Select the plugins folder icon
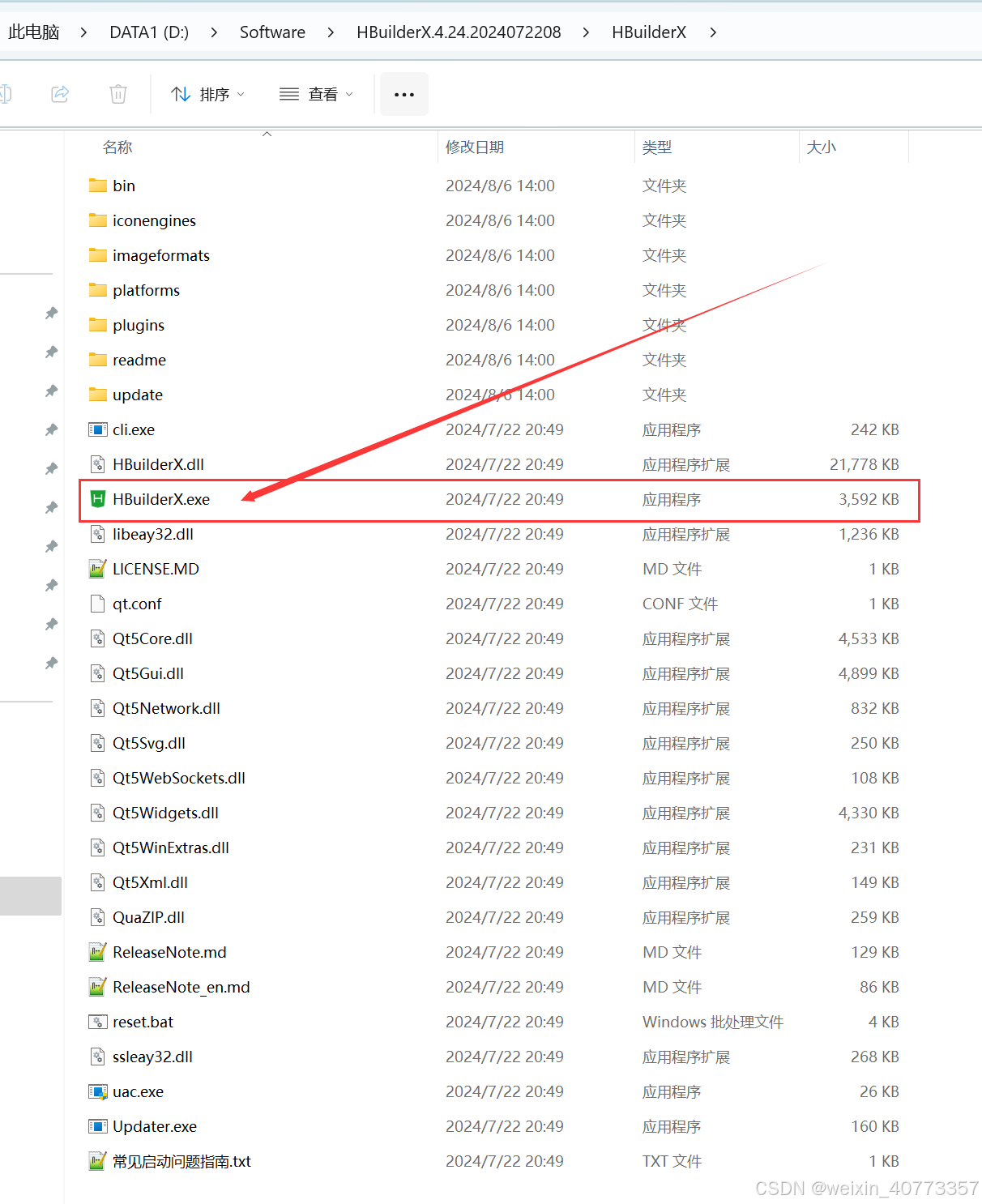Image resolution: width=982 pixels, height=1204 pixels. (98, 325)
